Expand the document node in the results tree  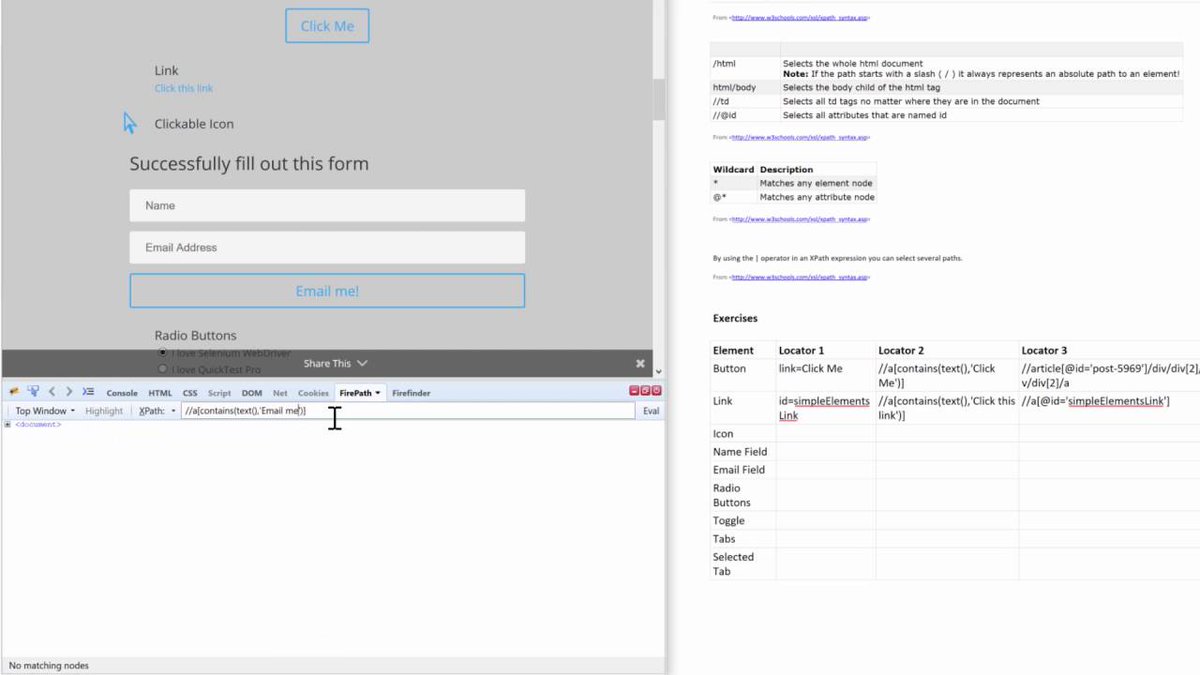[7, 424]
